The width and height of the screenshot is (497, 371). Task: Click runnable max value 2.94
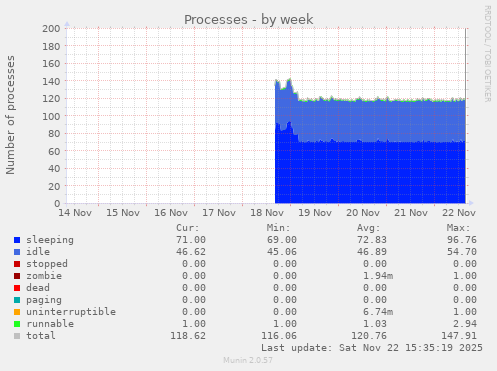click(x=465, y=324)
